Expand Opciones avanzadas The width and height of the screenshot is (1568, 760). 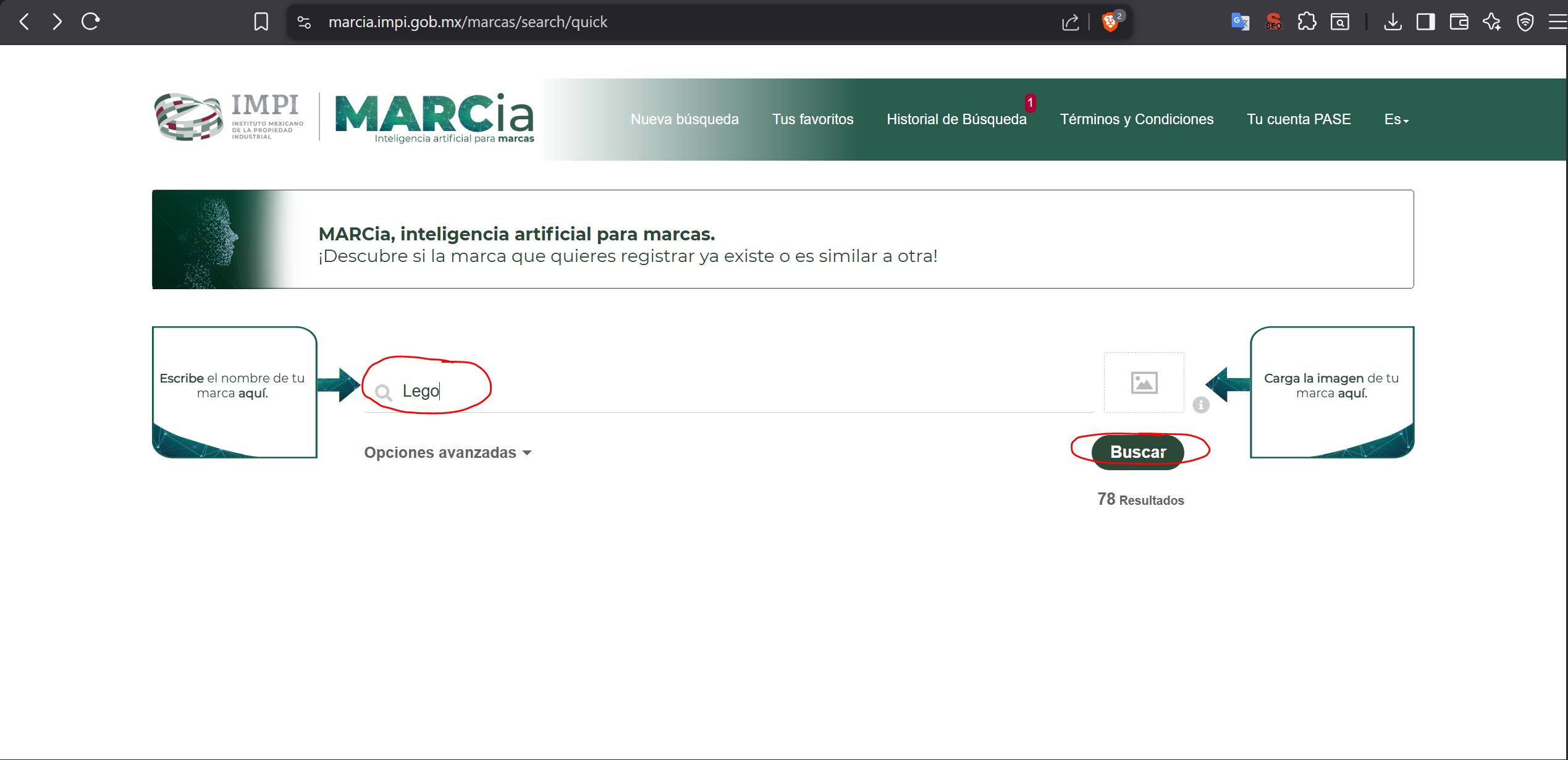pyautogui.click(x=447, y=453)
